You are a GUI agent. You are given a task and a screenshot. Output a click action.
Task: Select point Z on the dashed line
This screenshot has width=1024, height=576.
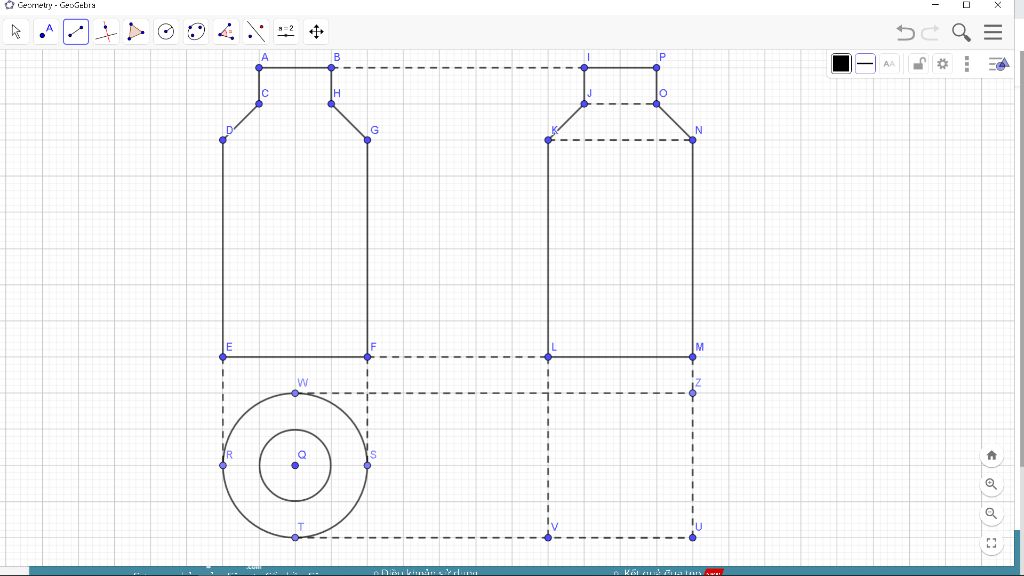[x=692, y=393]
